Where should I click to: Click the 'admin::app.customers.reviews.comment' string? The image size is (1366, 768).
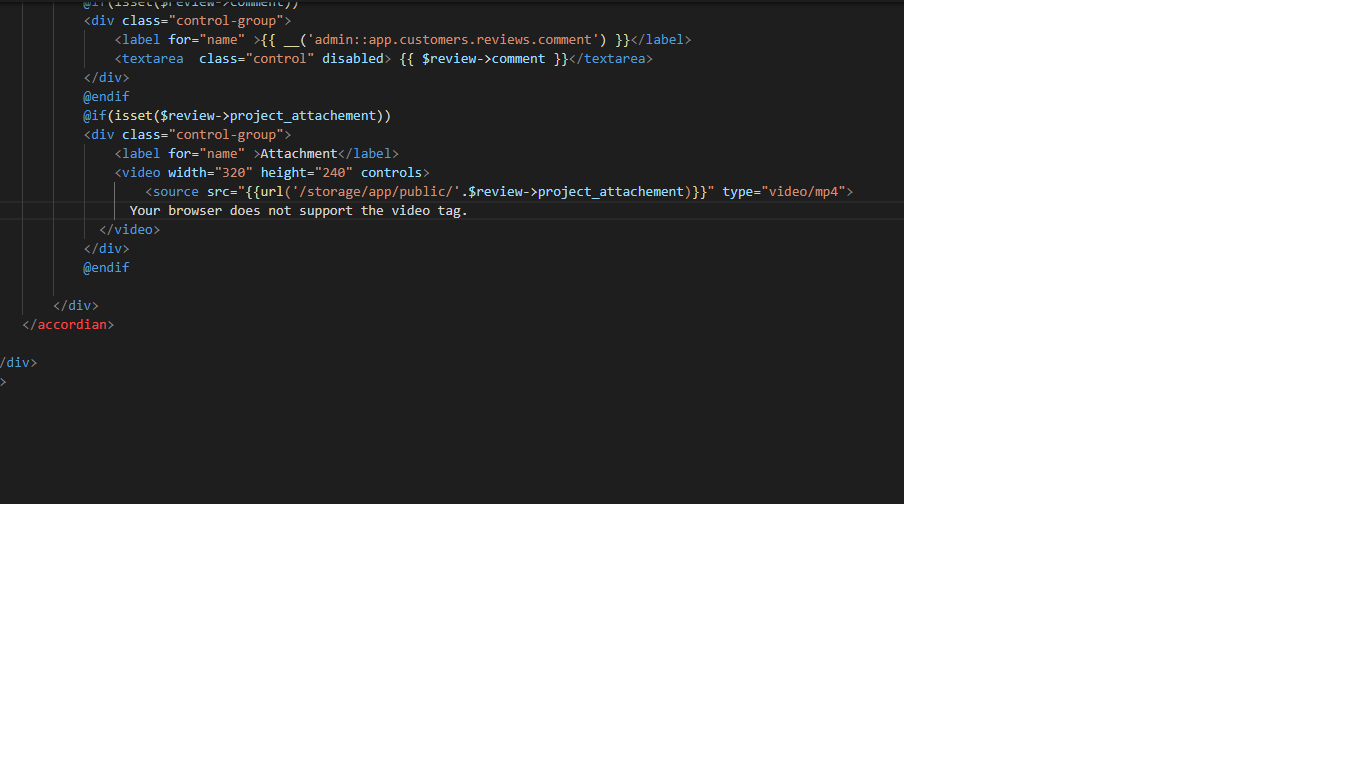(x=453, y=40)
